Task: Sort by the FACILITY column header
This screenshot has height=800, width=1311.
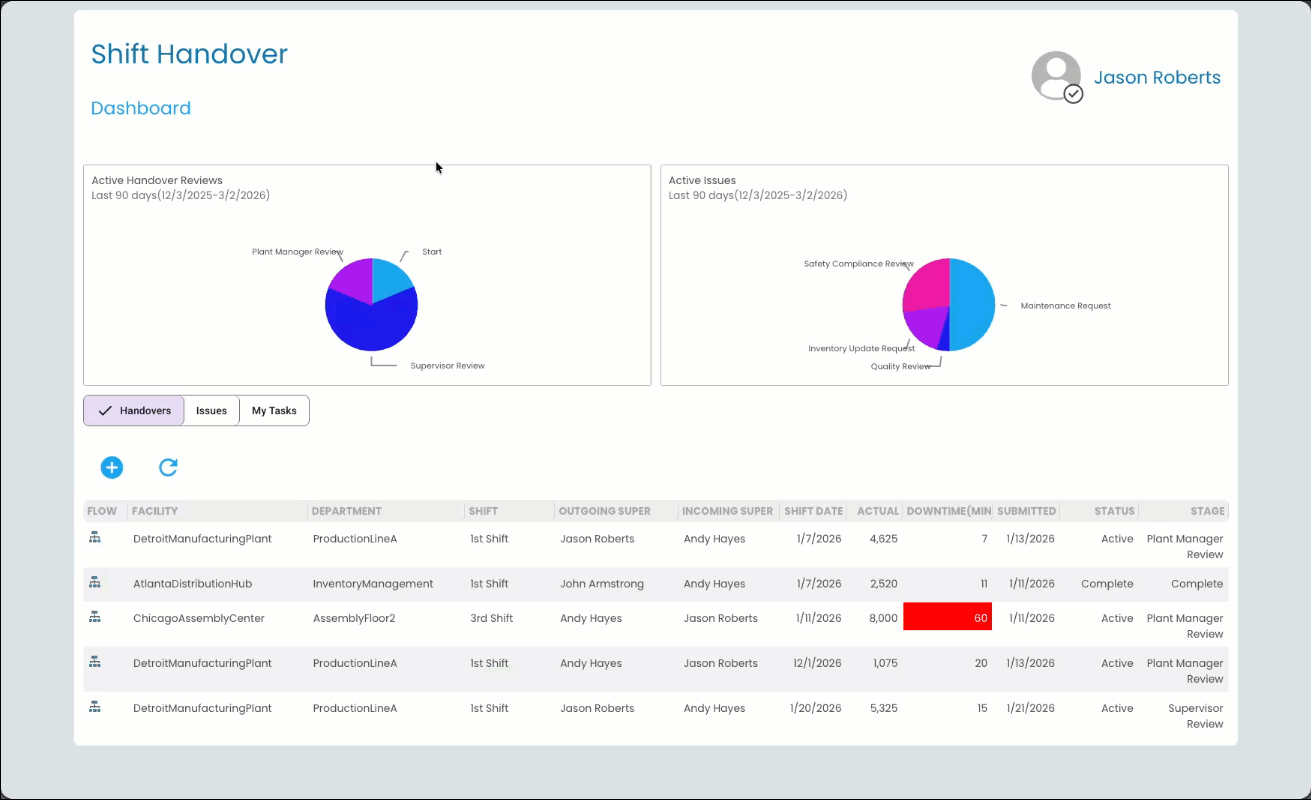Action: point(155,511)
